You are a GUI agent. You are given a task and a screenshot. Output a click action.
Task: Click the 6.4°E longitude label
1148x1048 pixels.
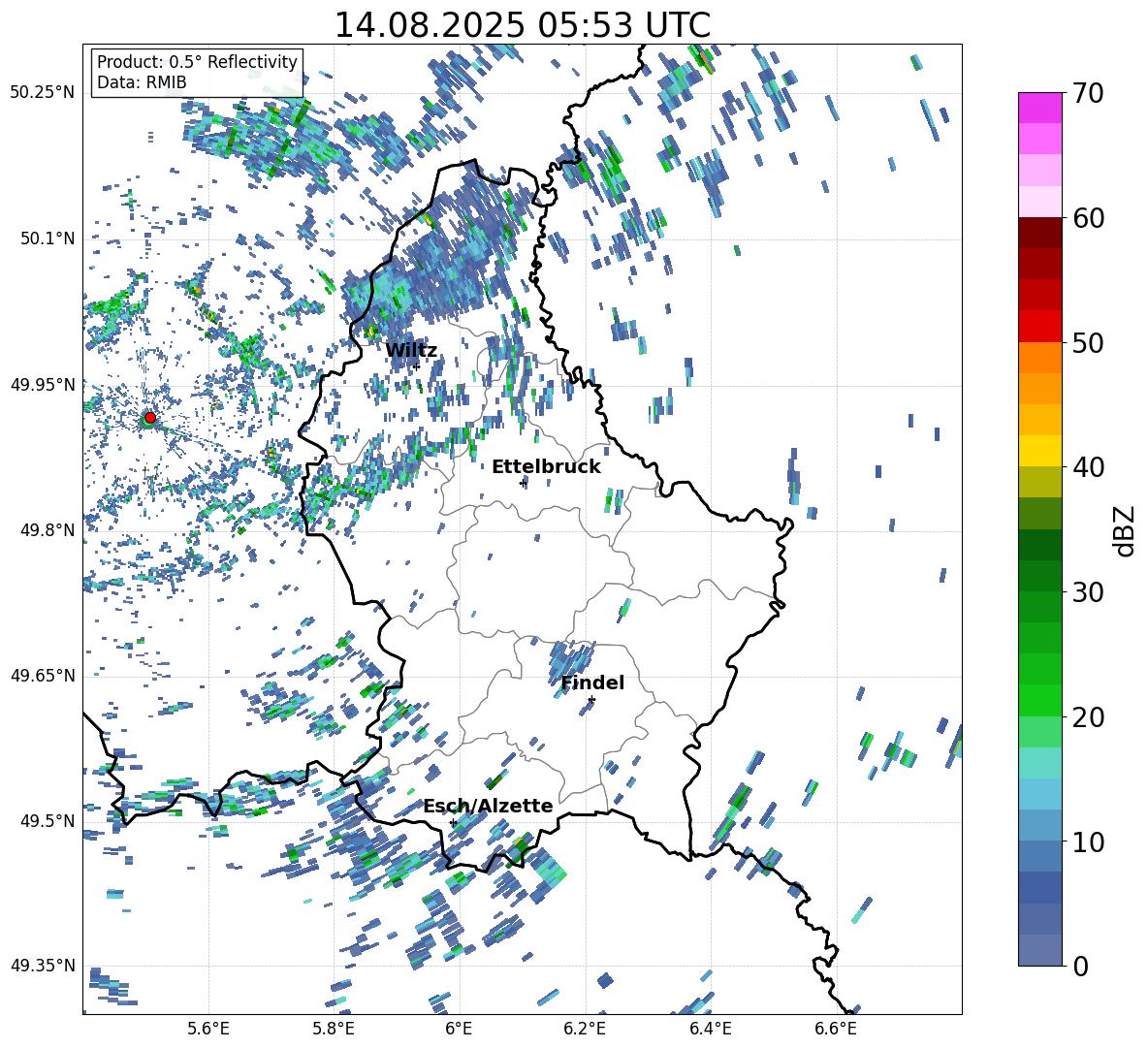coord(710,1029)
